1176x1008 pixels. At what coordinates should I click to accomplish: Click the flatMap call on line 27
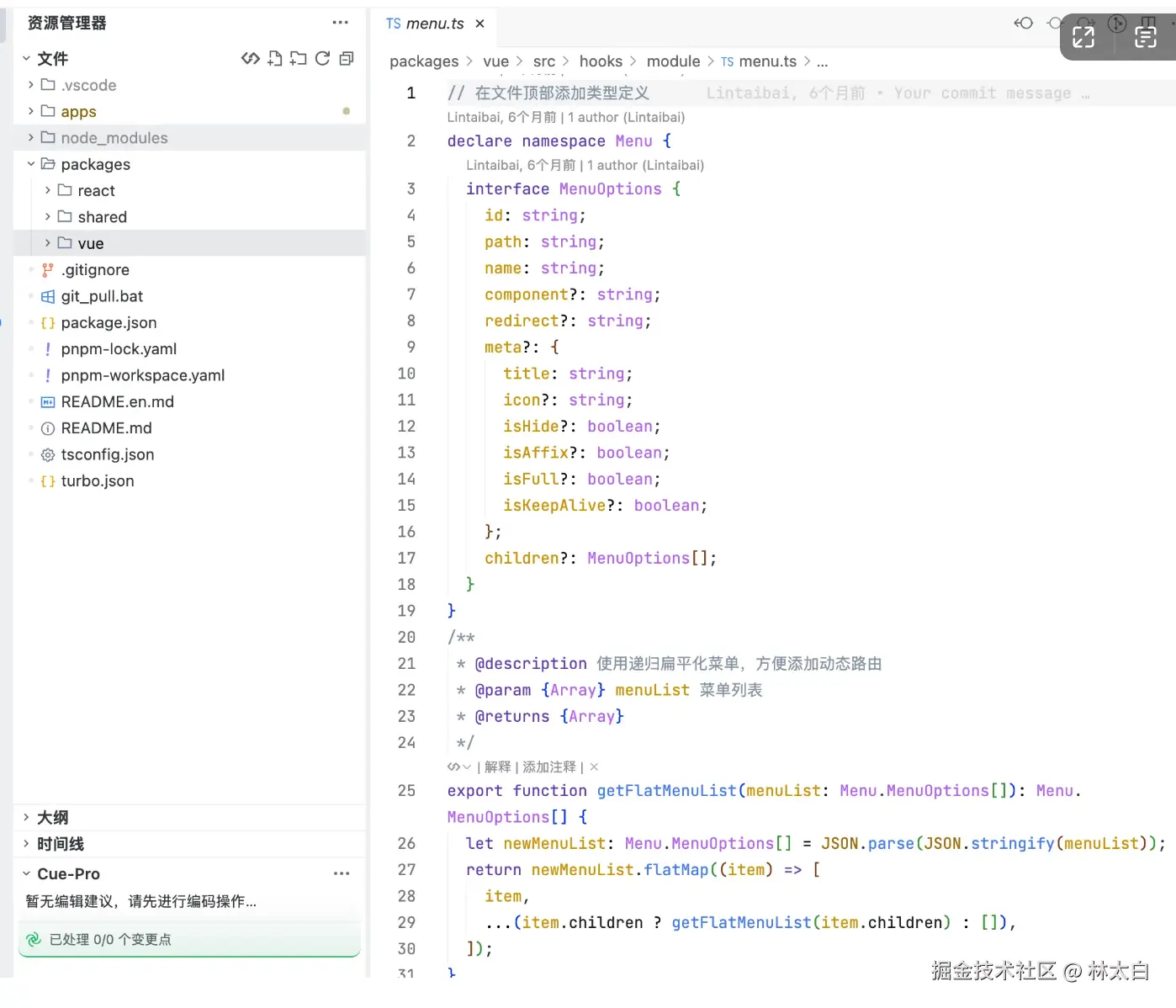(676, 869)
